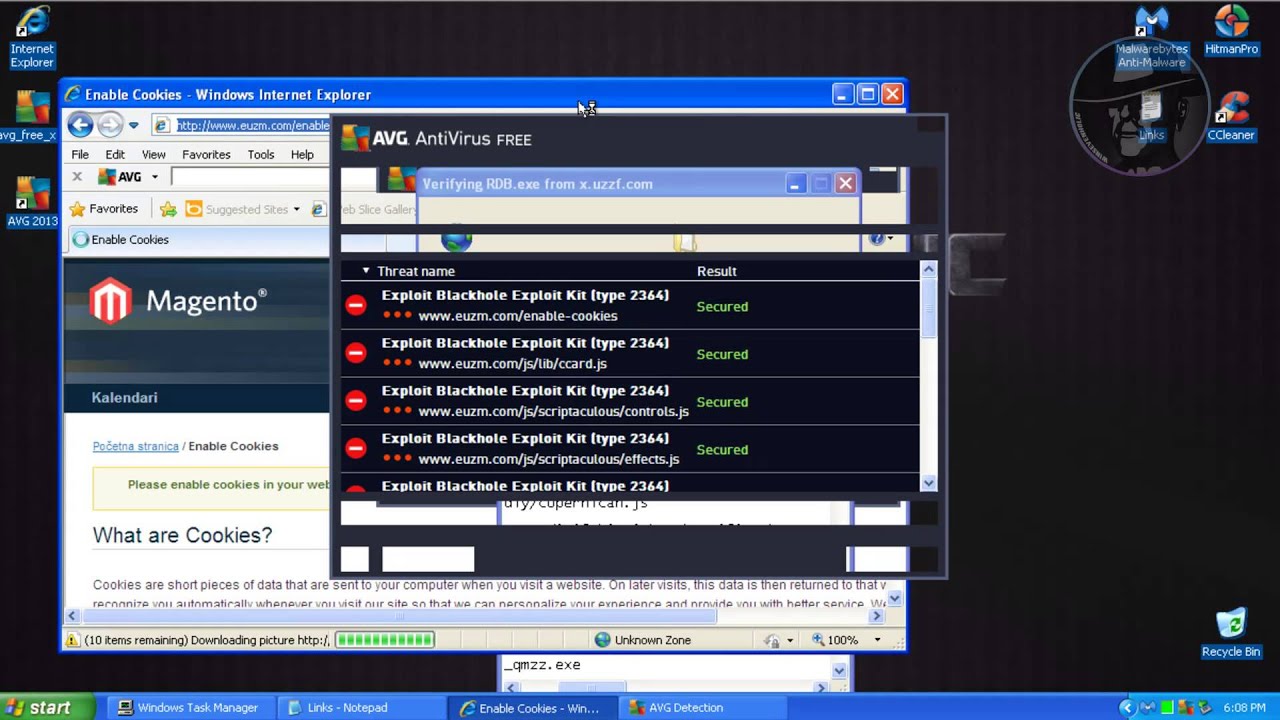The image size is (1280, 720).
Task: Select the www.euzm.com/js/lib/ccard.js threat row
Action: [630, 354]
